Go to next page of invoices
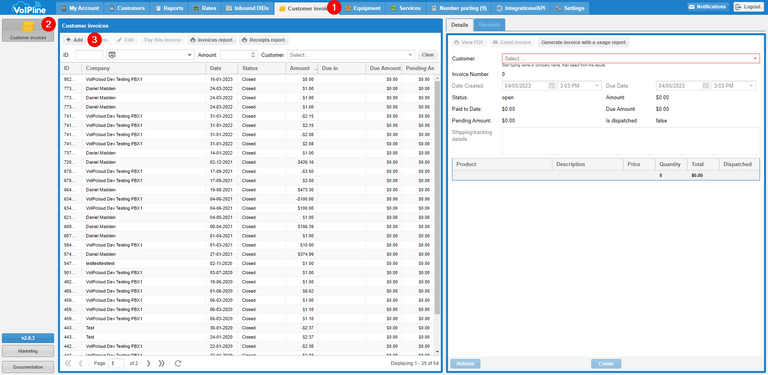The width and height of the screenshot is (768, 375). (148, 363)
